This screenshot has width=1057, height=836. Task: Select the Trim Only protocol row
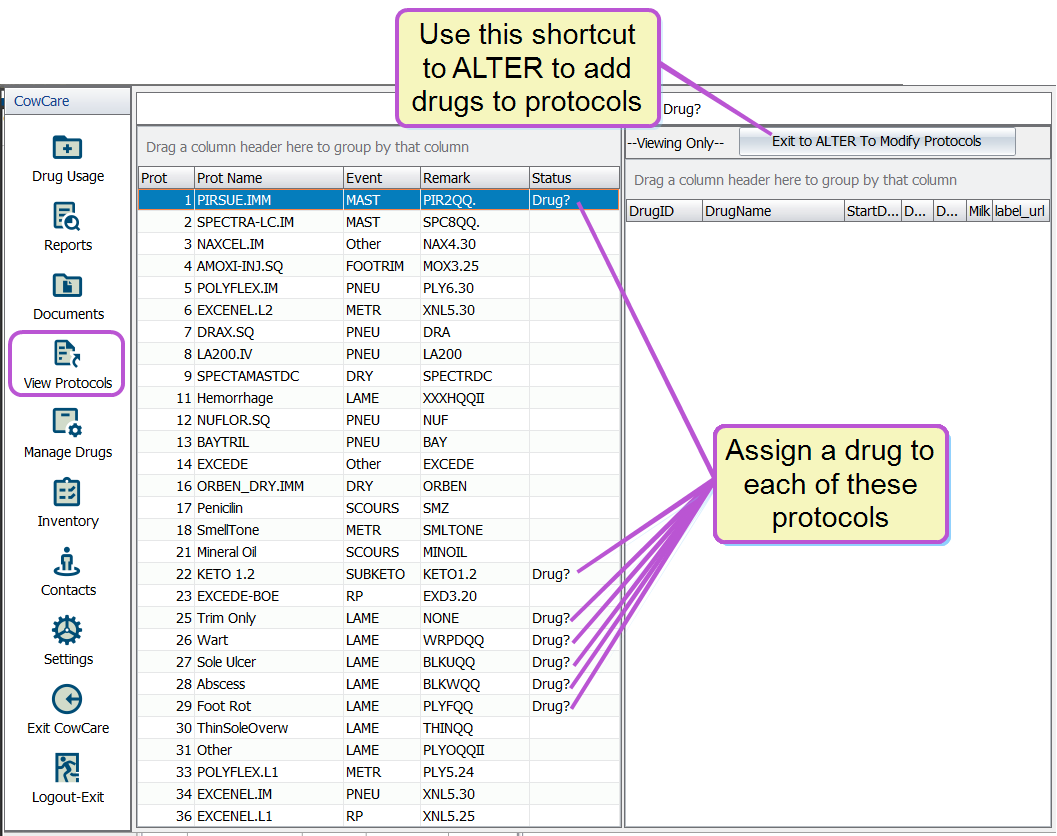pyautogui.click(x=378, y=618)
